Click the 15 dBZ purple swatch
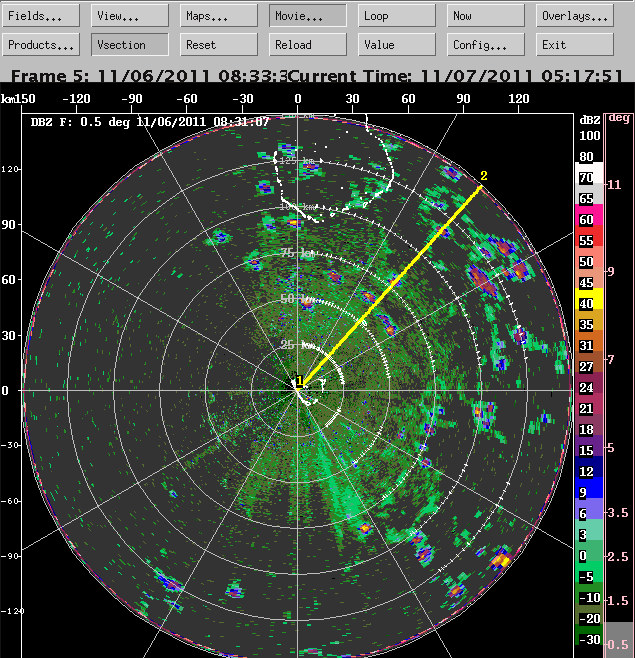Screen dimensions: 635x658 point(589,446)
